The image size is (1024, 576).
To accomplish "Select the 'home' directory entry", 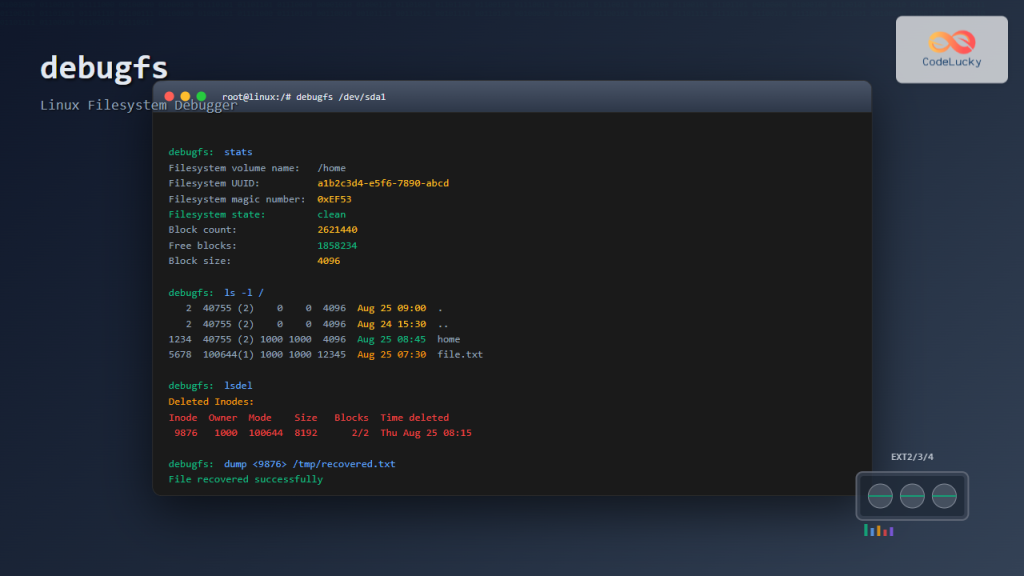I will click(448, 339).
